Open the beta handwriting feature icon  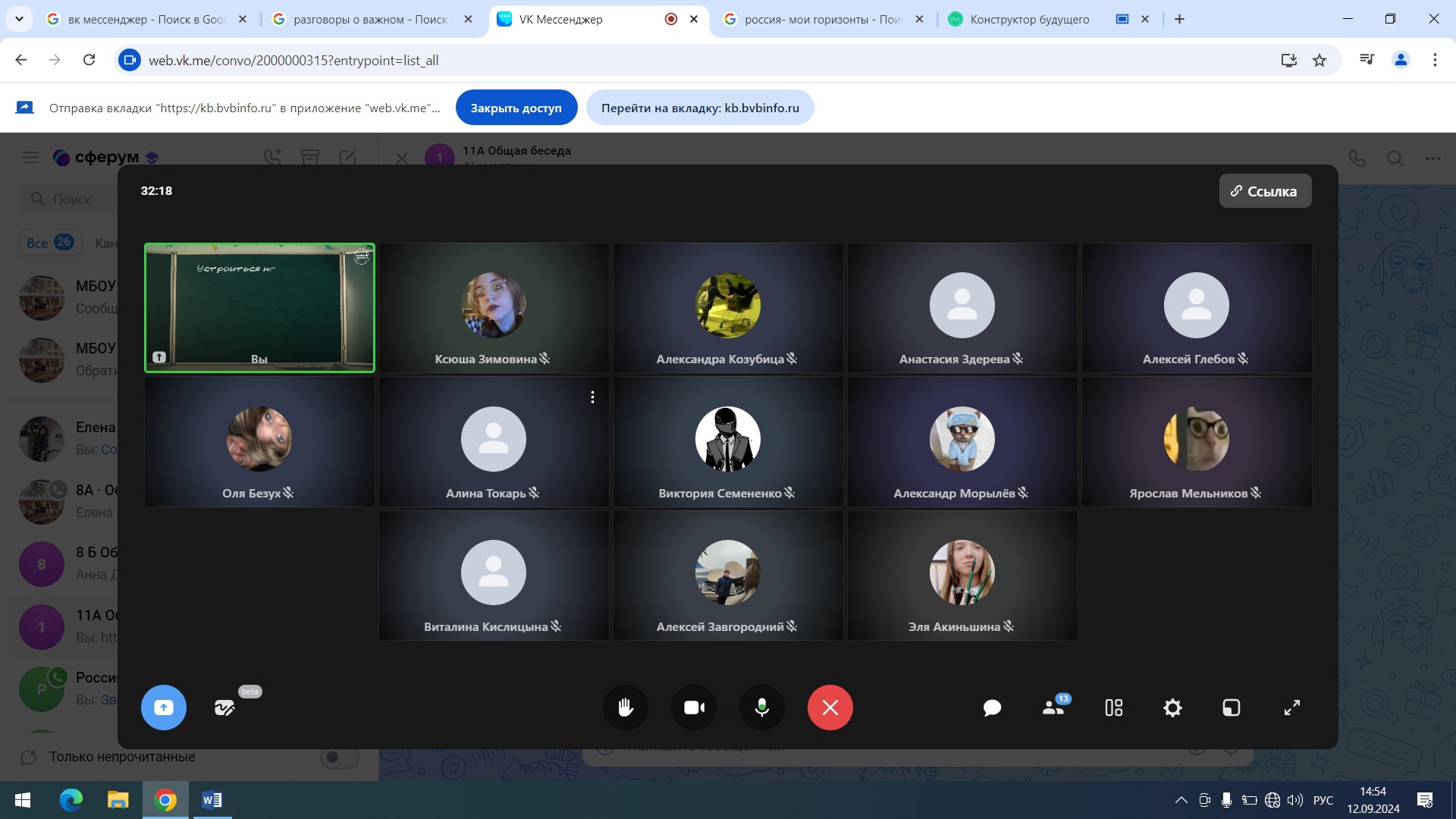(224, 708)
